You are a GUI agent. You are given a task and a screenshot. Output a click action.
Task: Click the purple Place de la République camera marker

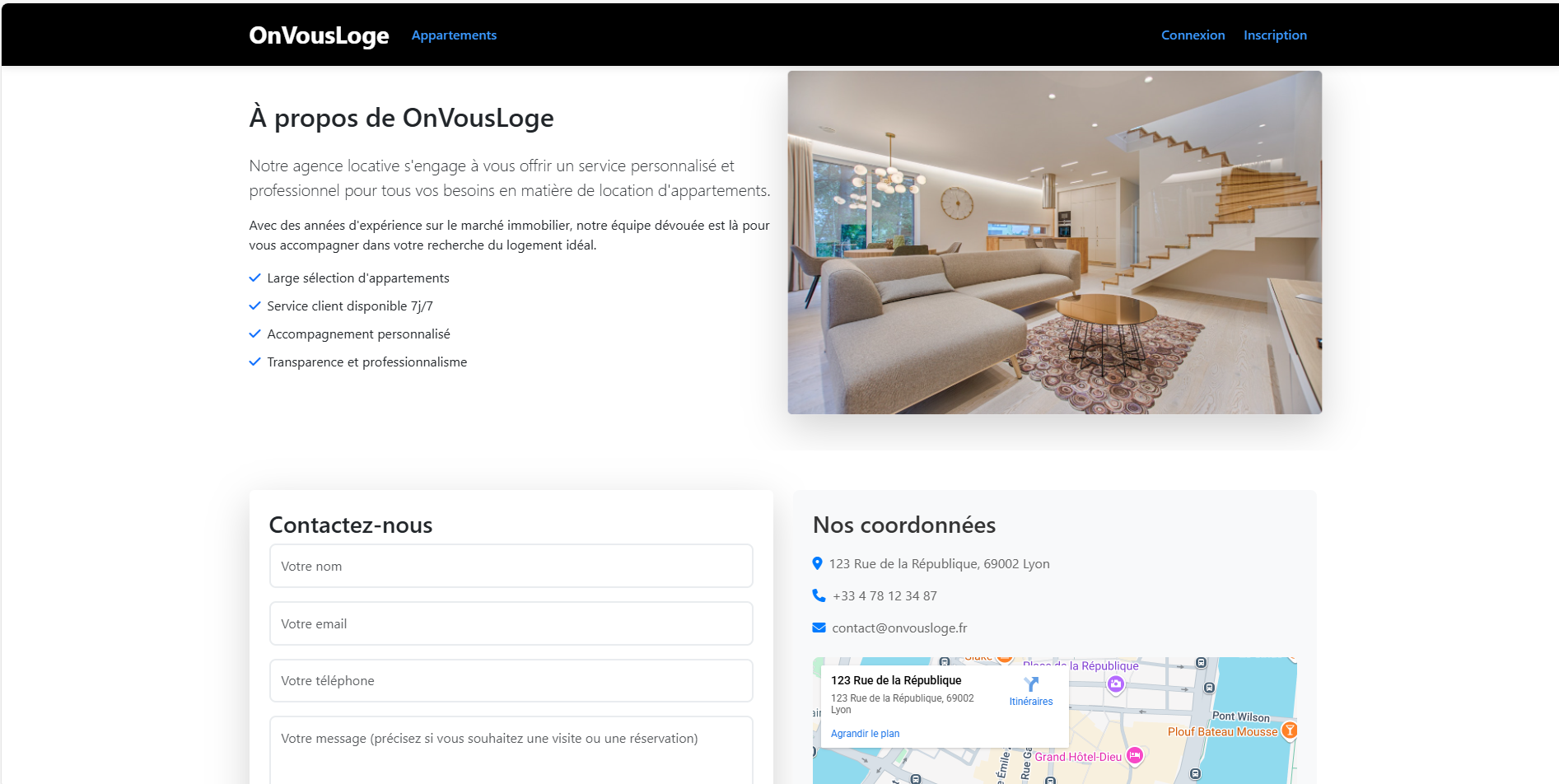point(1115,684)
